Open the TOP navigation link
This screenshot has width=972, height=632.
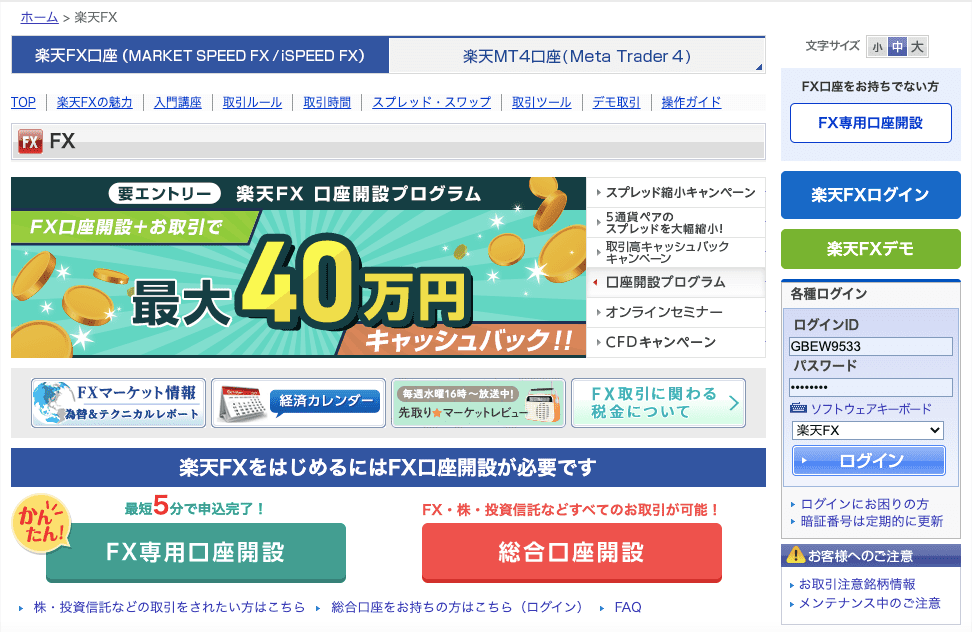24,102
